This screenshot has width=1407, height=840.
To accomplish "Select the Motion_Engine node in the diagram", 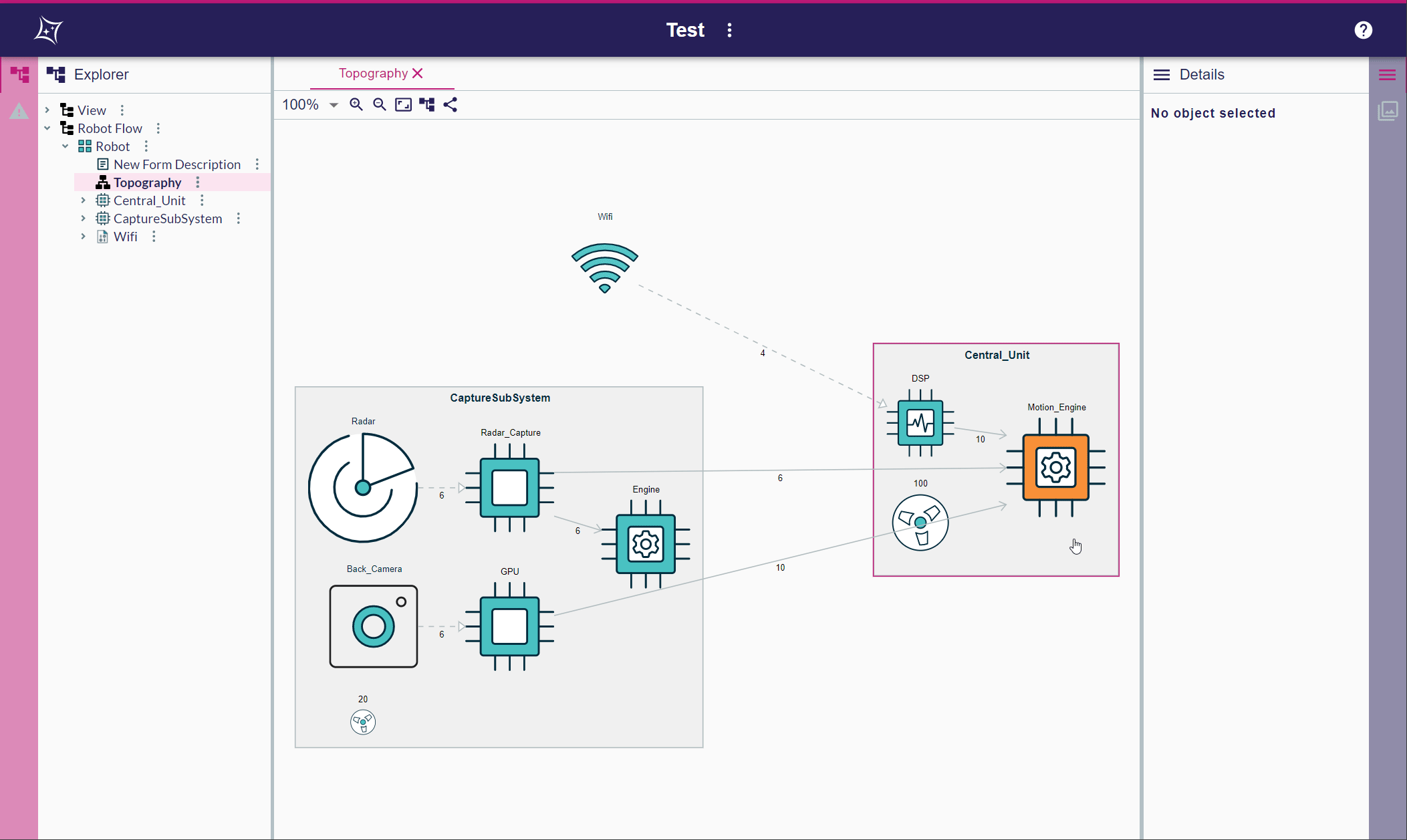I will 1055,468.
